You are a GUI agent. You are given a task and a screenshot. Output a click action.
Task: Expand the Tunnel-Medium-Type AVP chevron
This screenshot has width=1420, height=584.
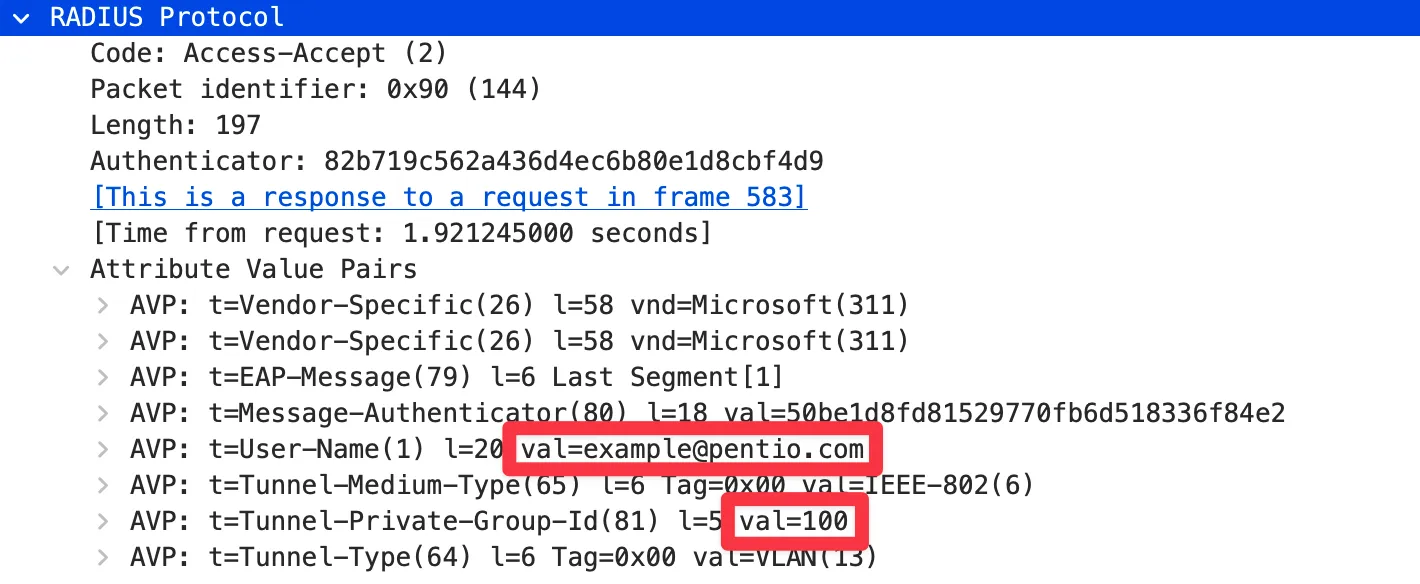[x=102, y=485]
